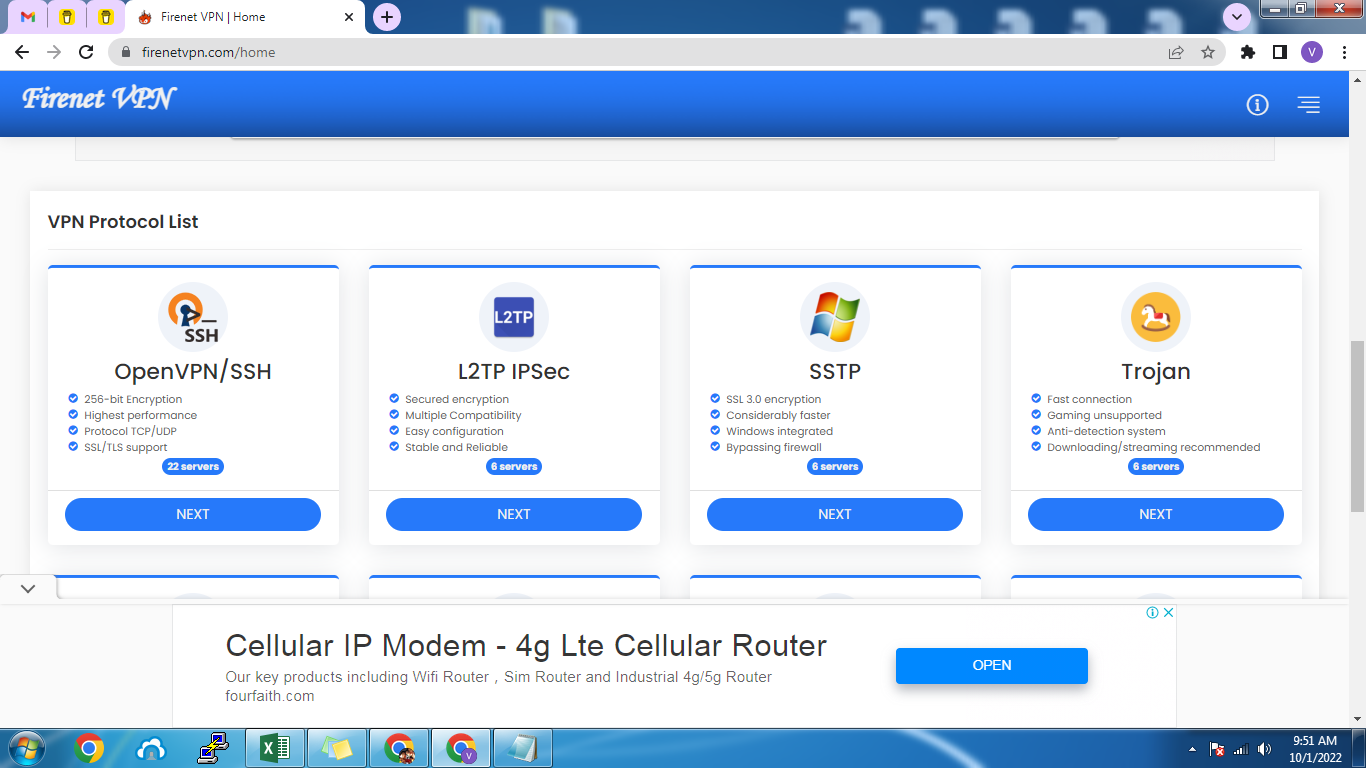Open pinned Chrome in taskbar
The height and width of the screenshot is (768, 1366).
click(x=89, y=748)
